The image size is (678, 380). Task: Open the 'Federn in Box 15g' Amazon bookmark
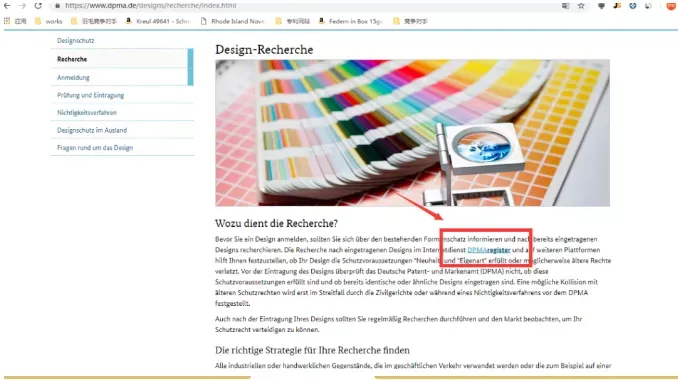coord(351,21)
